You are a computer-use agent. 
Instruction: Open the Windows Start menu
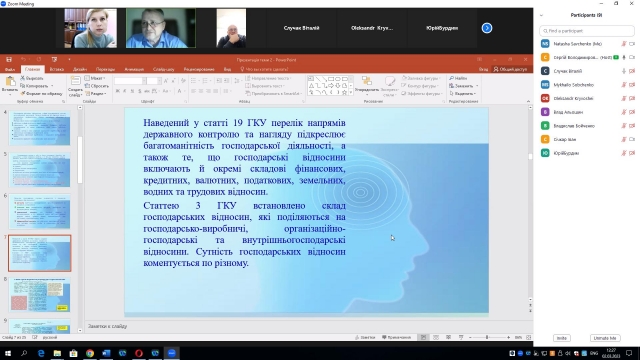[7, 353]
